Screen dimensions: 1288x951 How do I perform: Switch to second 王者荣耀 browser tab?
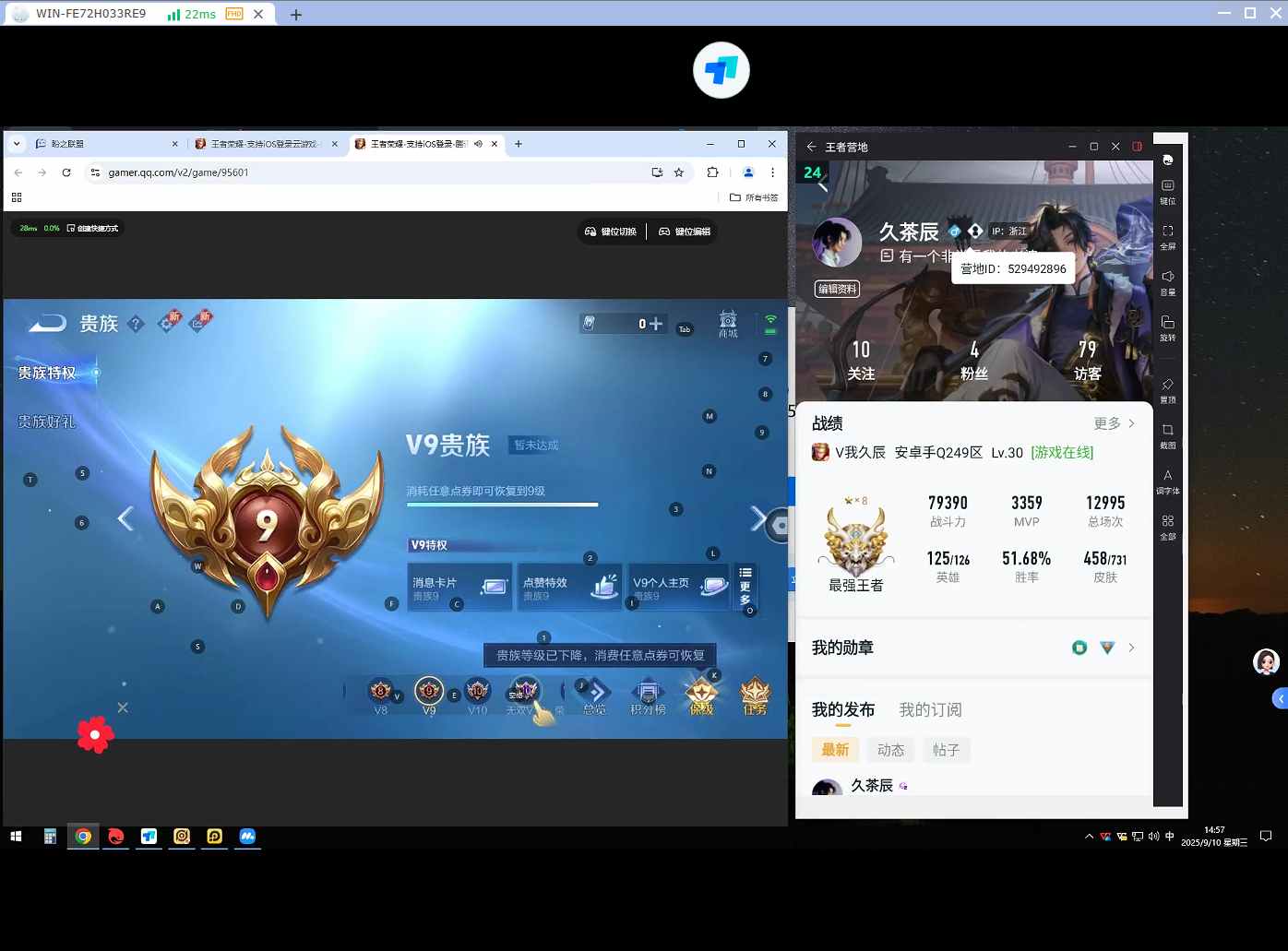pos(267,144)
